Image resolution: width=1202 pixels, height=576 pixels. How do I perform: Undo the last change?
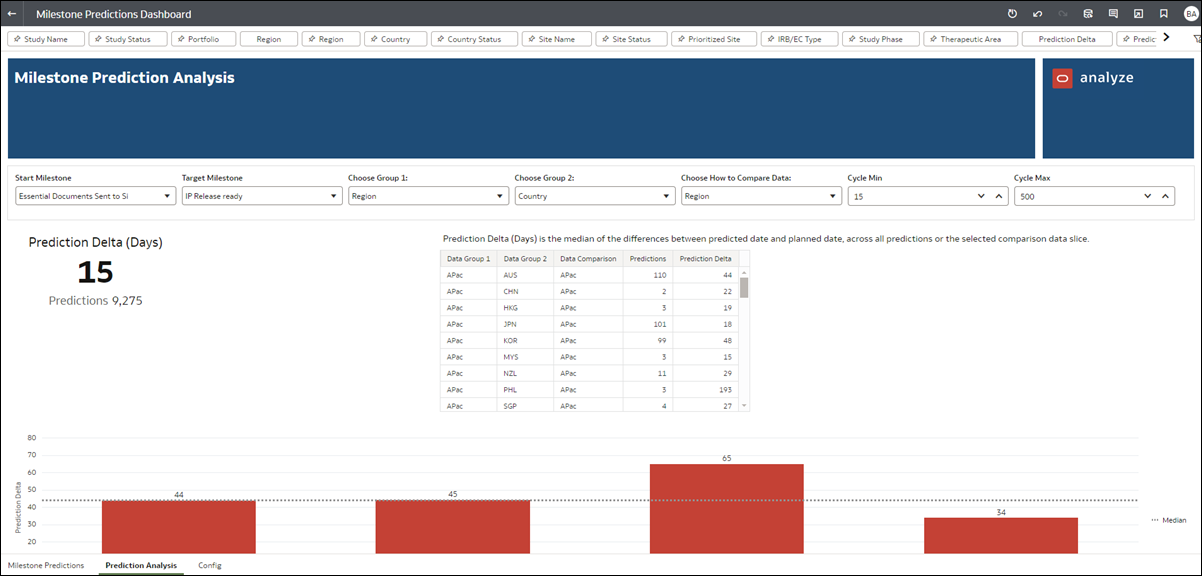click(x=1038, y=14)
